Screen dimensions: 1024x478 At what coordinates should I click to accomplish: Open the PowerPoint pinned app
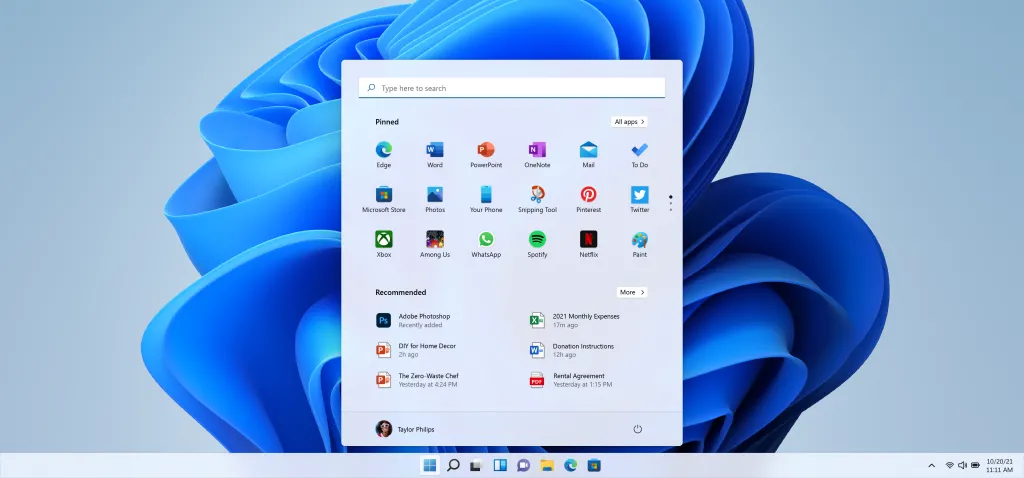[x=486, y=150]
